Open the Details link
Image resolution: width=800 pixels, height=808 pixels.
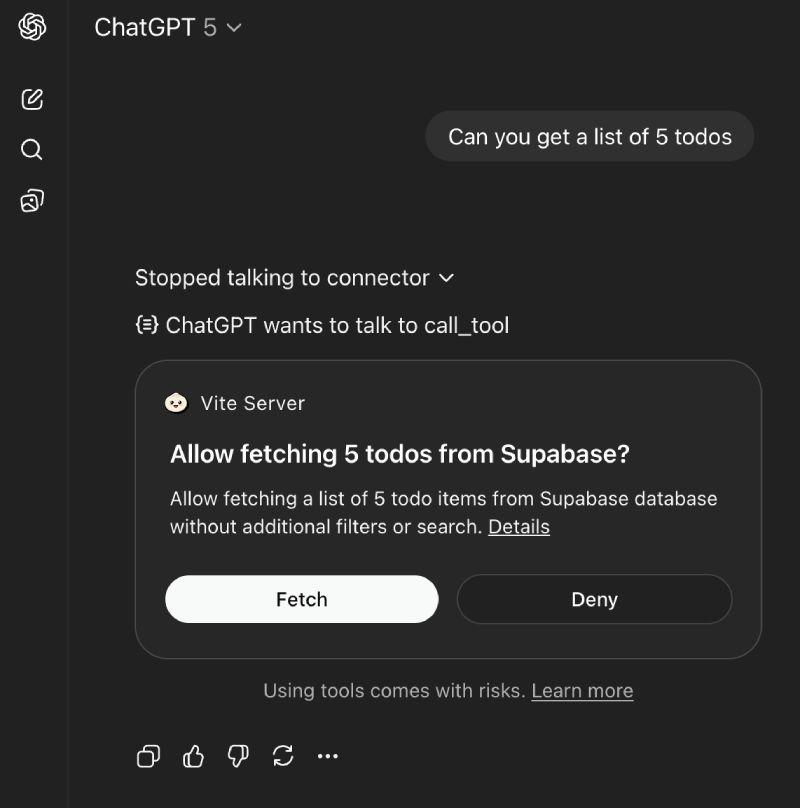[x=518, y=527]
